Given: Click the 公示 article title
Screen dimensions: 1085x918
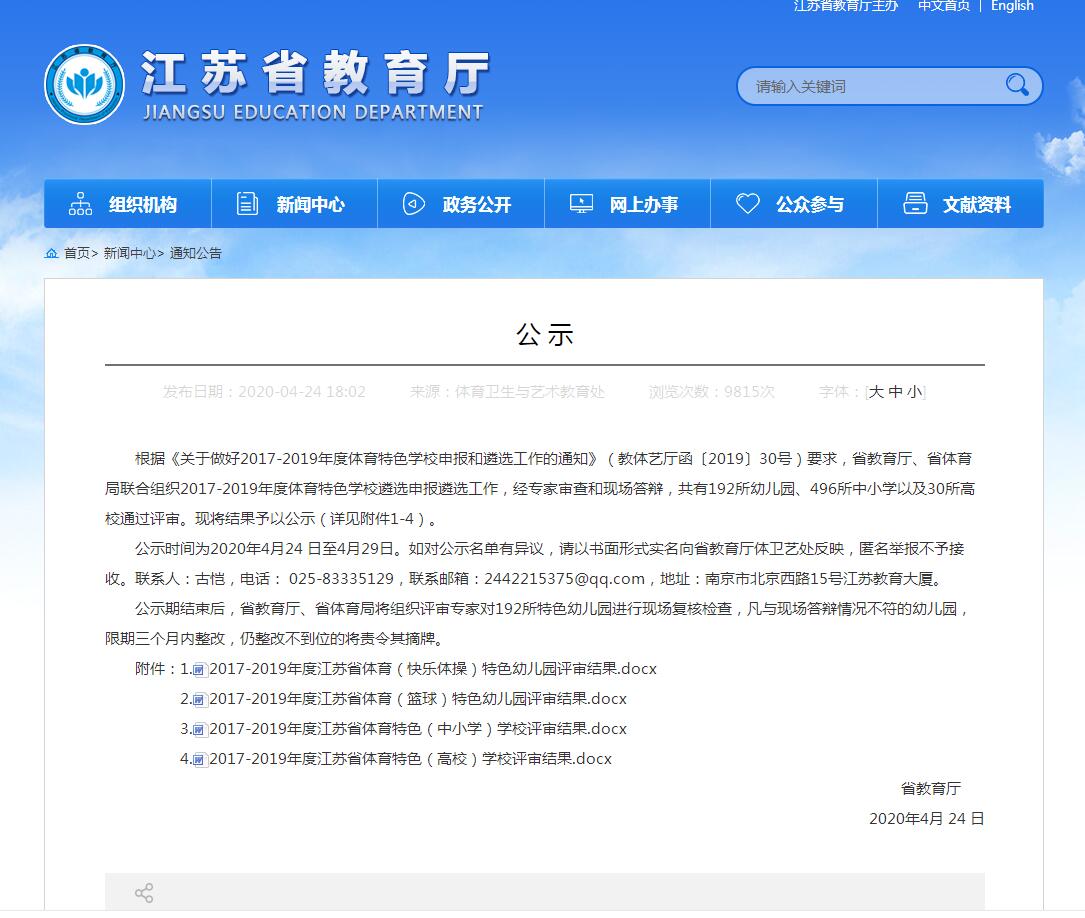Looking at the screenshot, I should coord(545,334).
